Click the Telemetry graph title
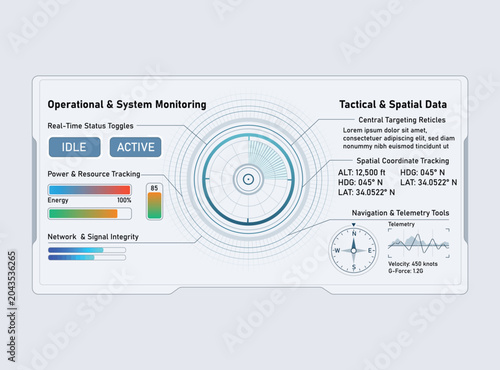Screen dimensions: 500x370 pyautogui.click(x=401, y=224)
